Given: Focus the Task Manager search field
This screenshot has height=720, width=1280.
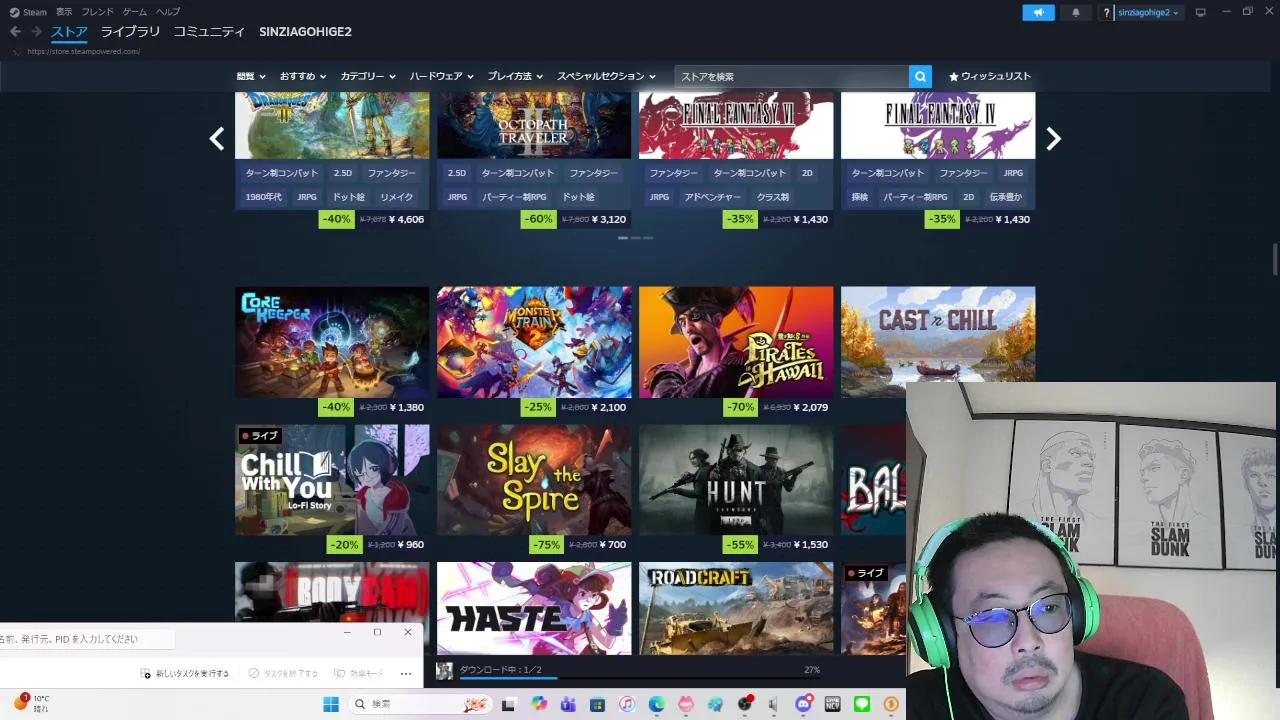Looking at the screenshot, I should (87, 639).
